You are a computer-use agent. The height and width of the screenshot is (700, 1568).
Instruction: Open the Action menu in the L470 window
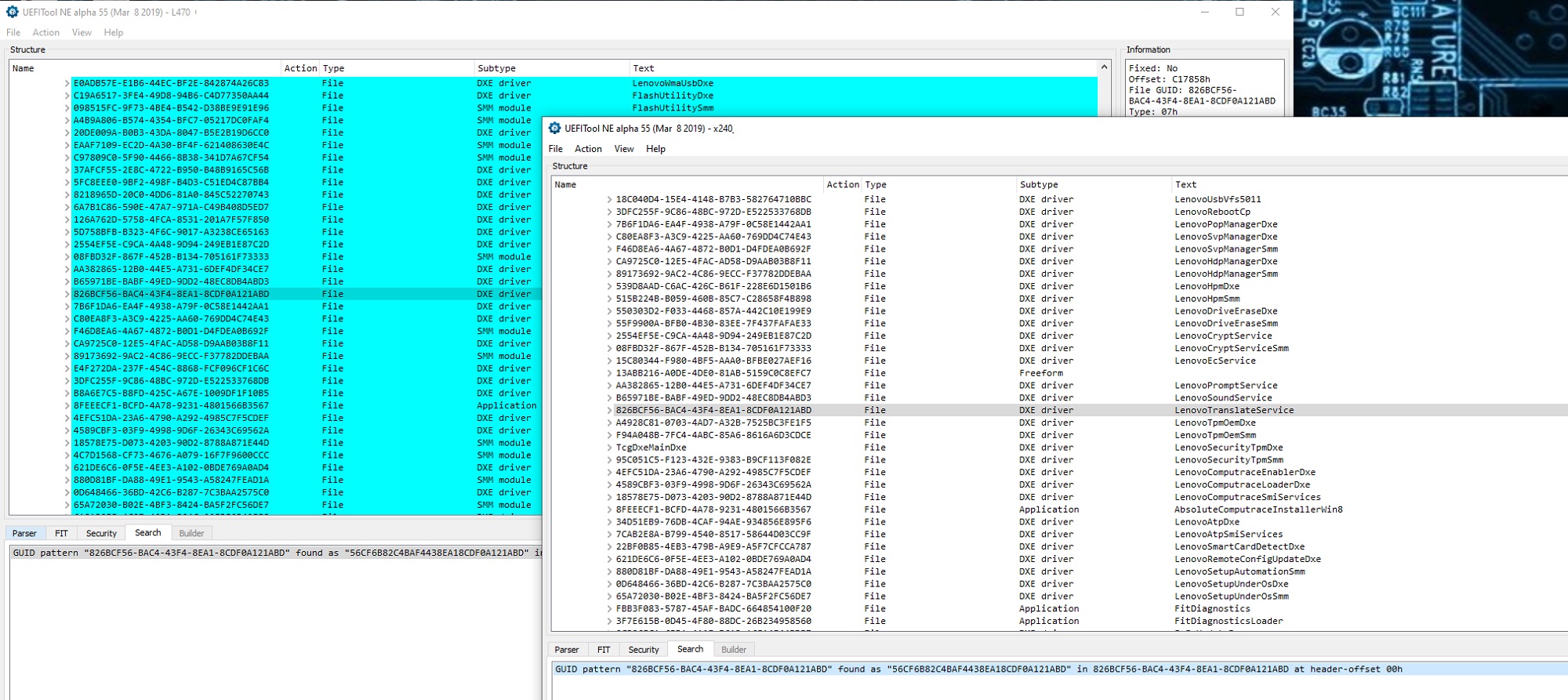tap(46, 32)
